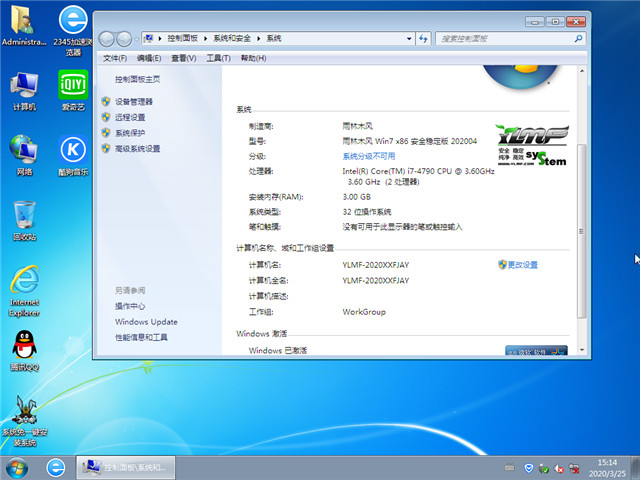The image size is (640, 480).
Task: Open the pinned browser on the taskbar
Action: pos(56,468)
